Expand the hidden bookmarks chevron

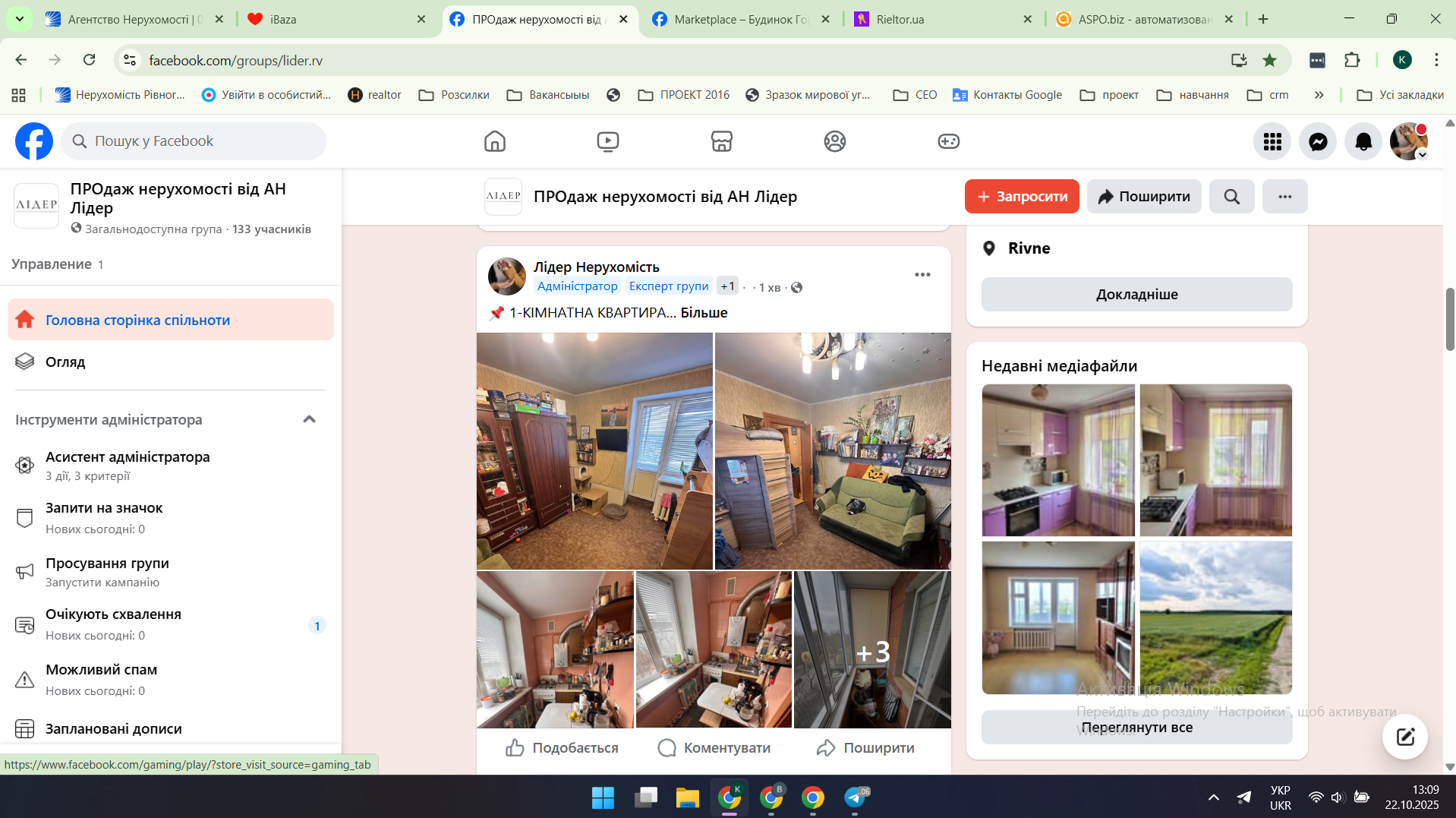pos(1319,95)
